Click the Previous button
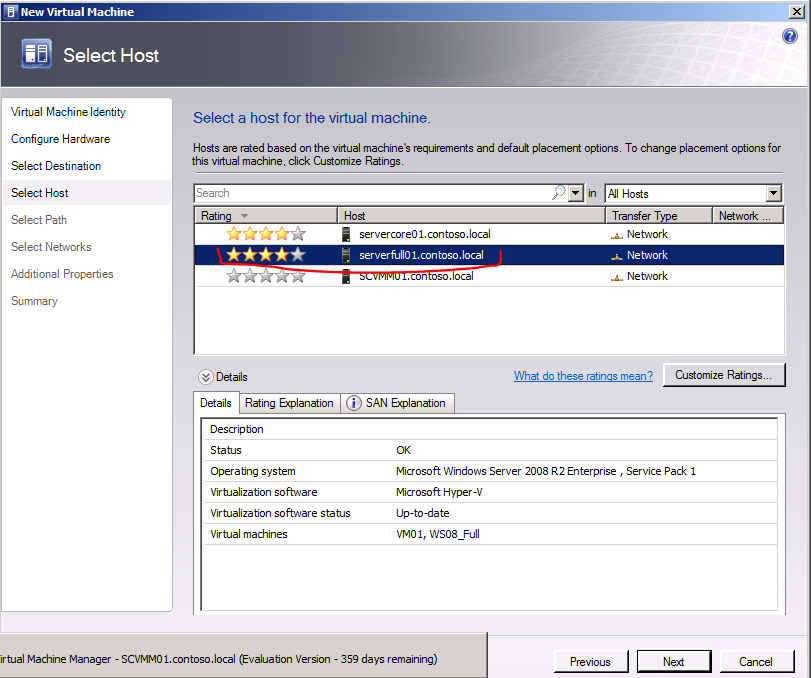 click(x=591, y=661)
